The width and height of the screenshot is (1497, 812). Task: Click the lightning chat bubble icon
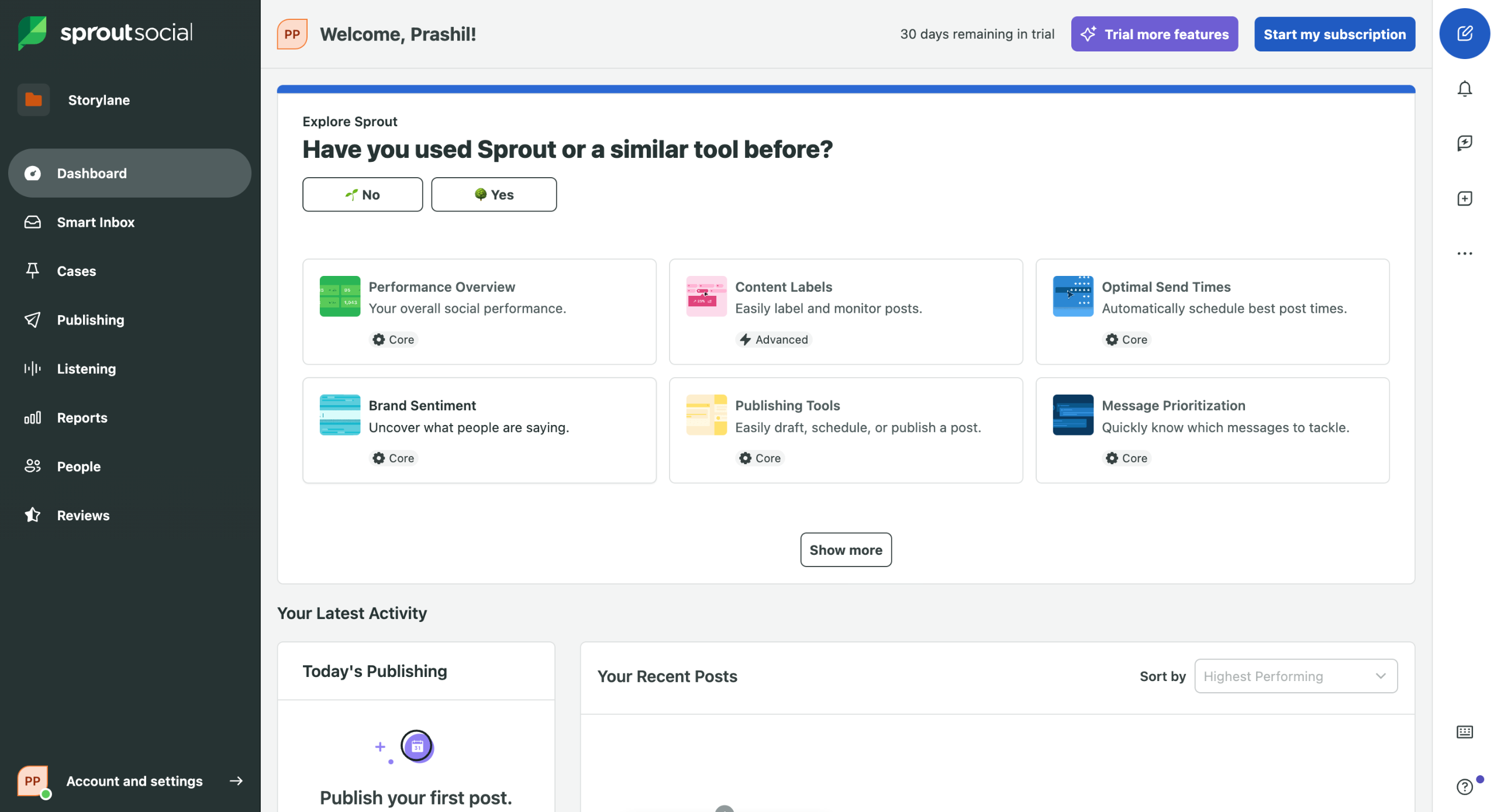click(x=1464, y=143)
